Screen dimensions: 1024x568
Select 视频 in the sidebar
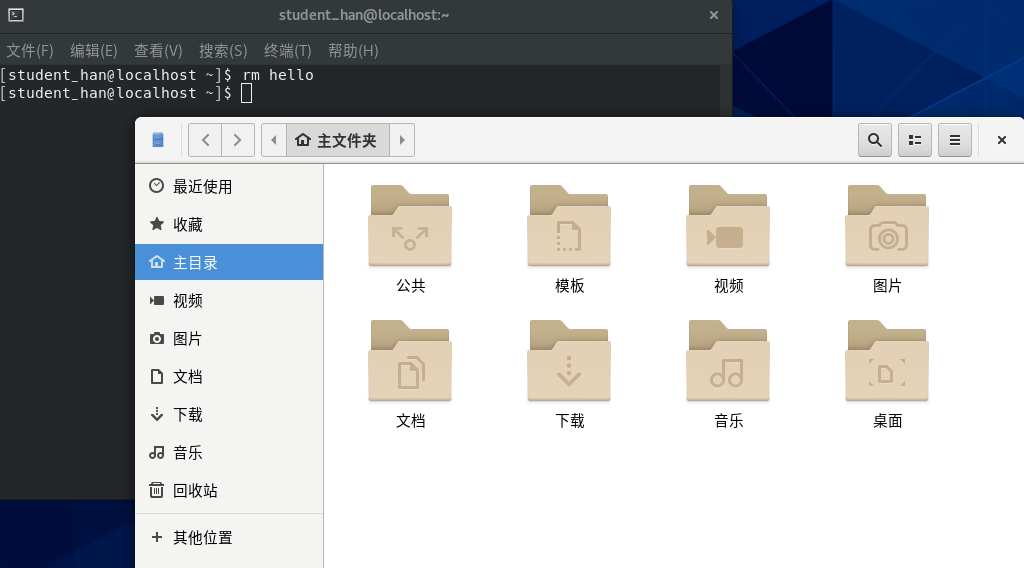(x=229, y=300)
